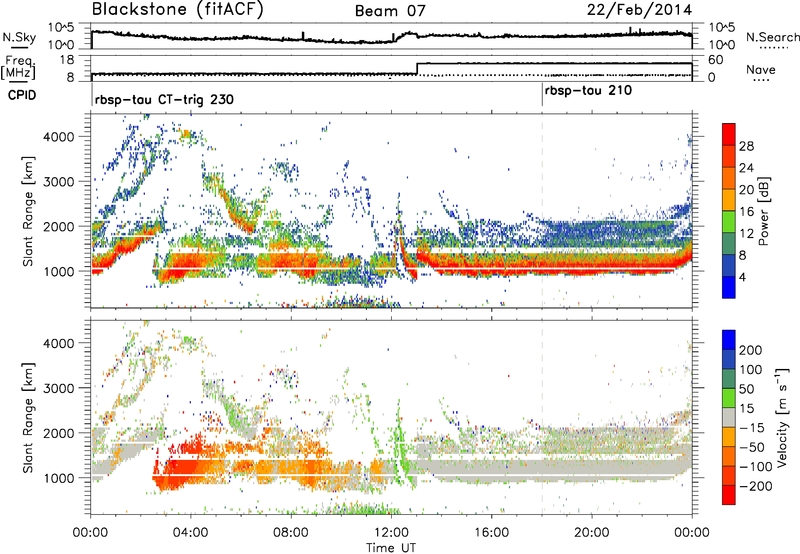Click the '20:00' time axis label

pos(592,533)
